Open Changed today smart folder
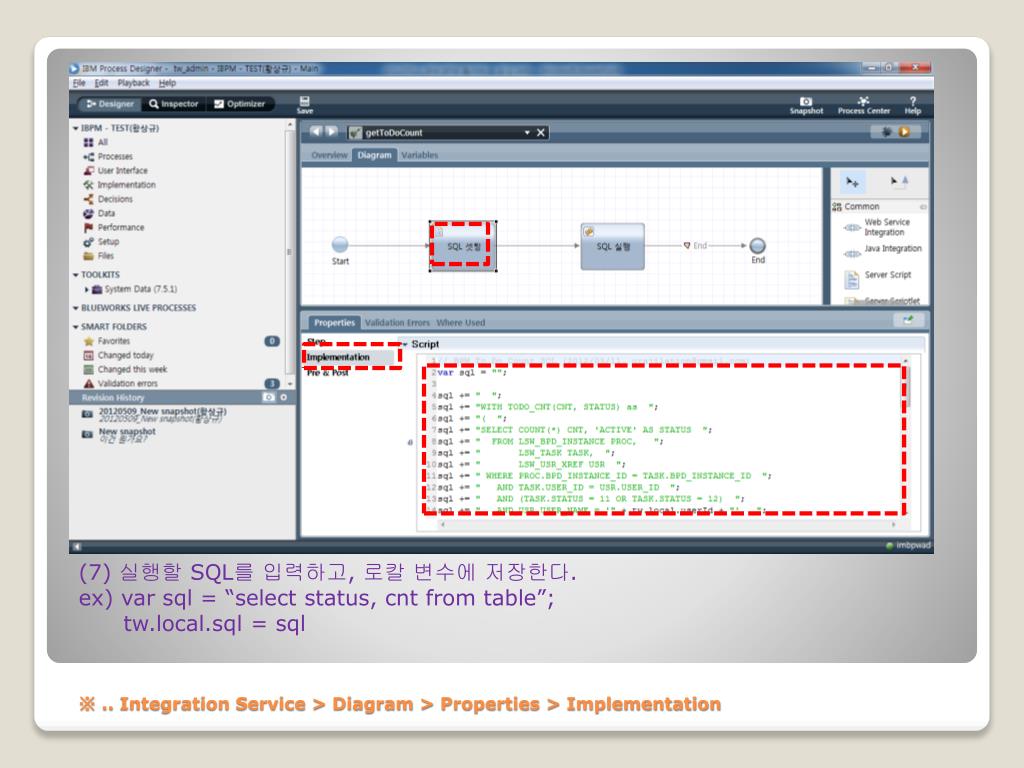 pos(118,355)
